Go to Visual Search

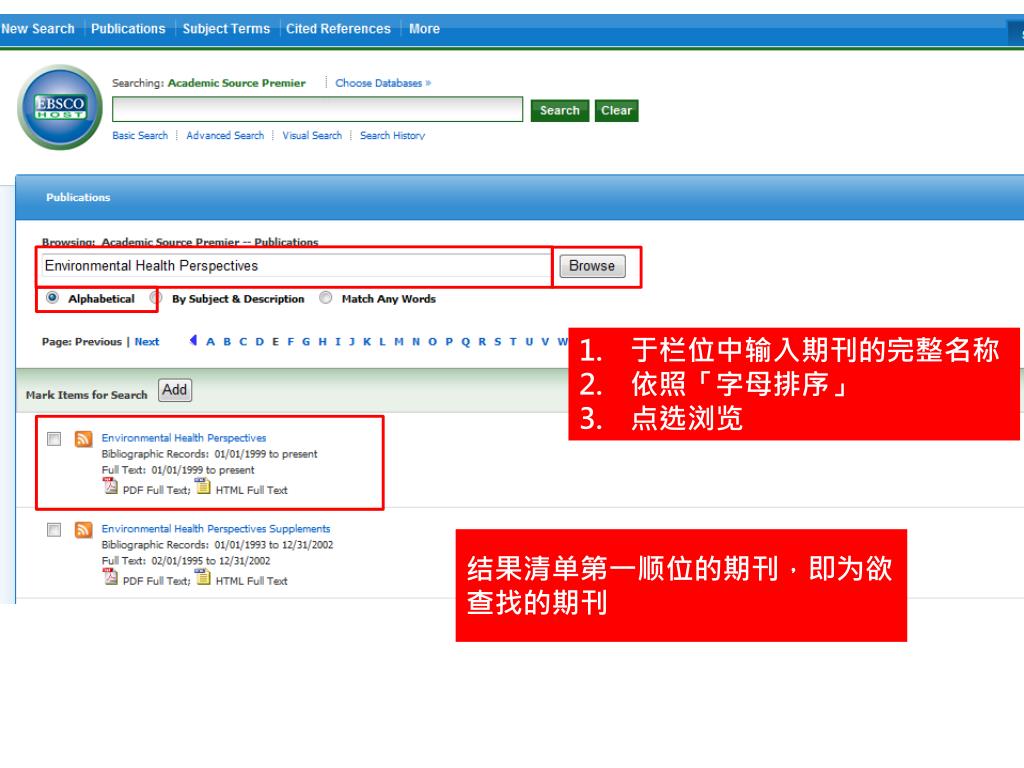(x=312, y=135)
